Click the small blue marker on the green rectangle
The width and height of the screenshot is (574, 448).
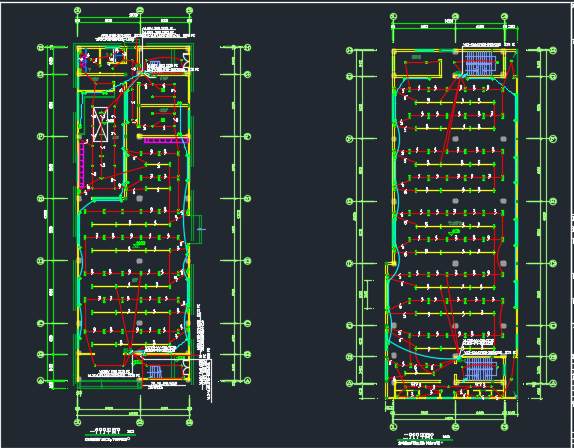[201, 229]
